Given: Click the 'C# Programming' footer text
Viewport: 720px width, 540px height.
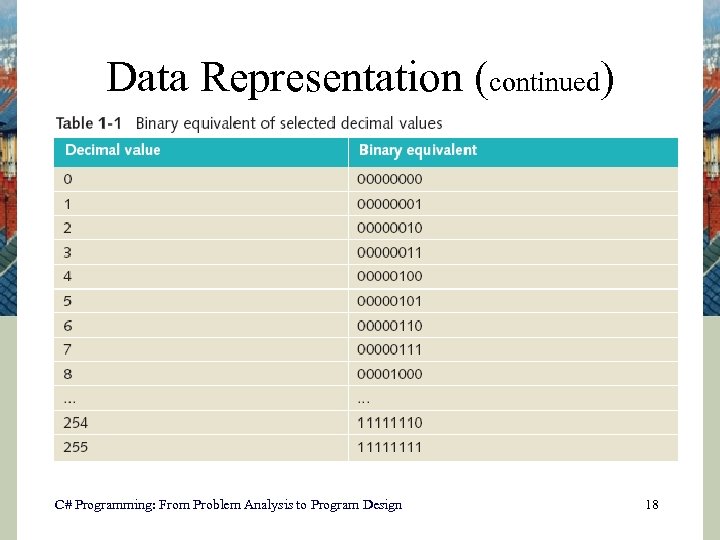Looking at the screenshot, I should pos(228,505).
